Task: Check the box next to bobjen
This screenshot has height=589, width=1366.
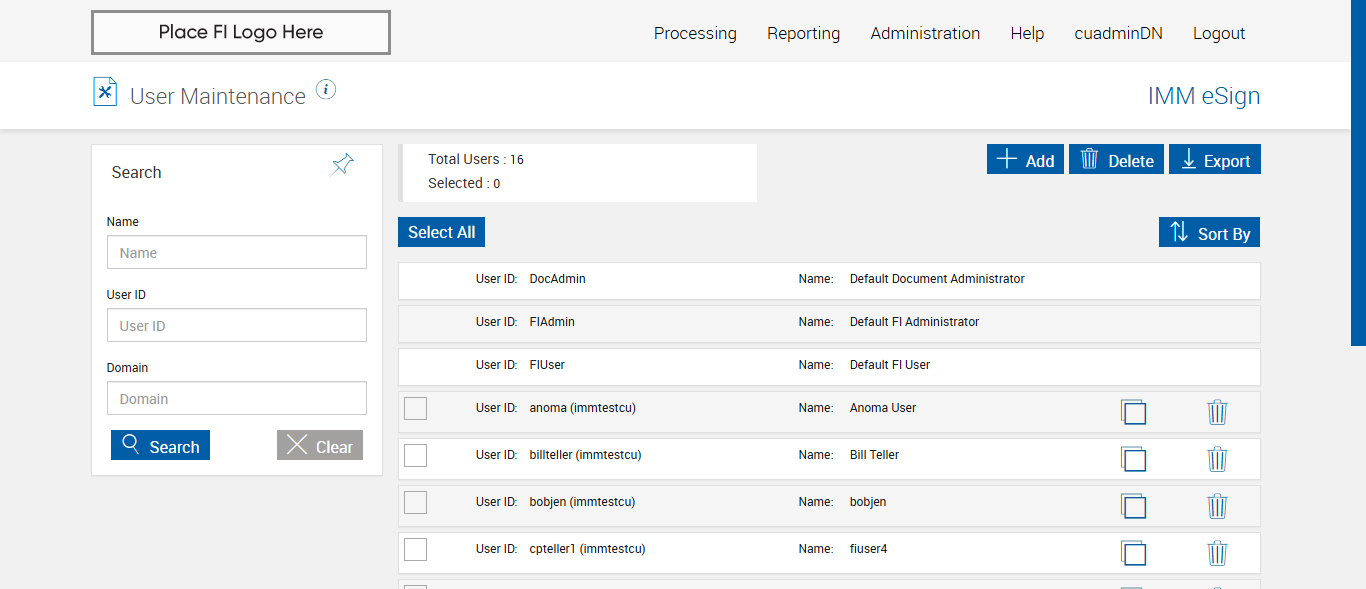Action: (415, 502)
